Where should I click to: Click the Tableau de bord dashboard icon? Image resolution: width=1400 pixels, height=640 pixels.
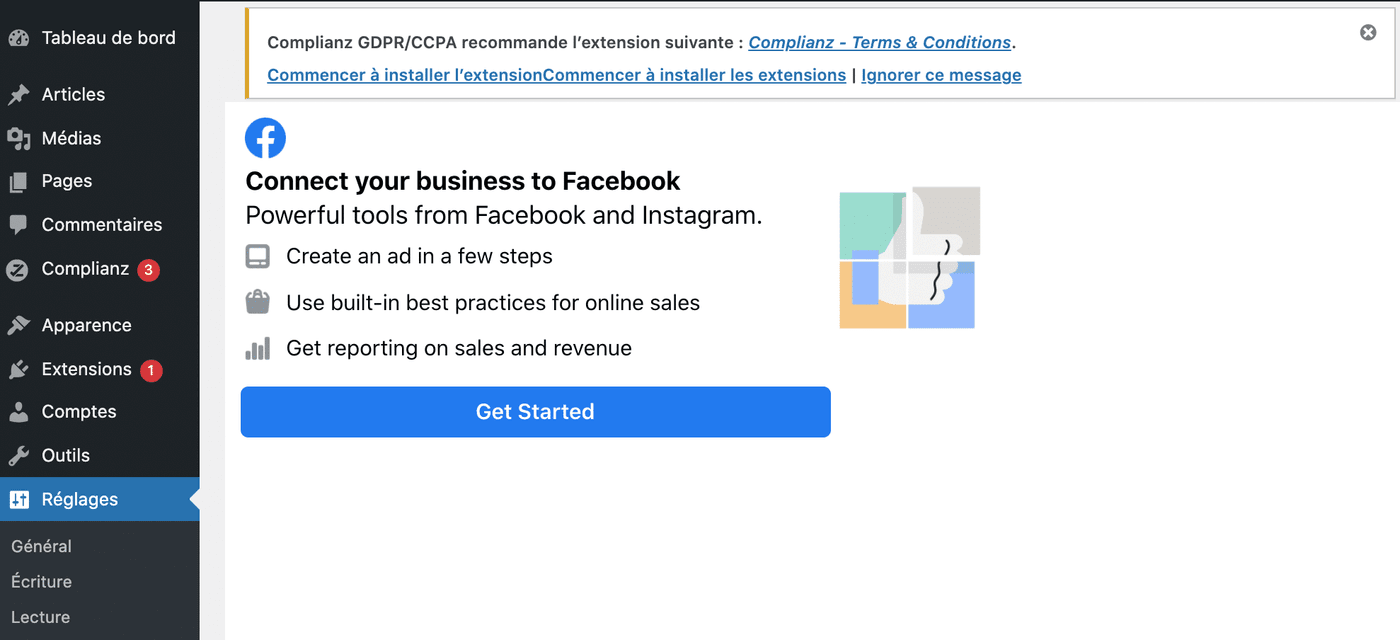click(18, 37)
